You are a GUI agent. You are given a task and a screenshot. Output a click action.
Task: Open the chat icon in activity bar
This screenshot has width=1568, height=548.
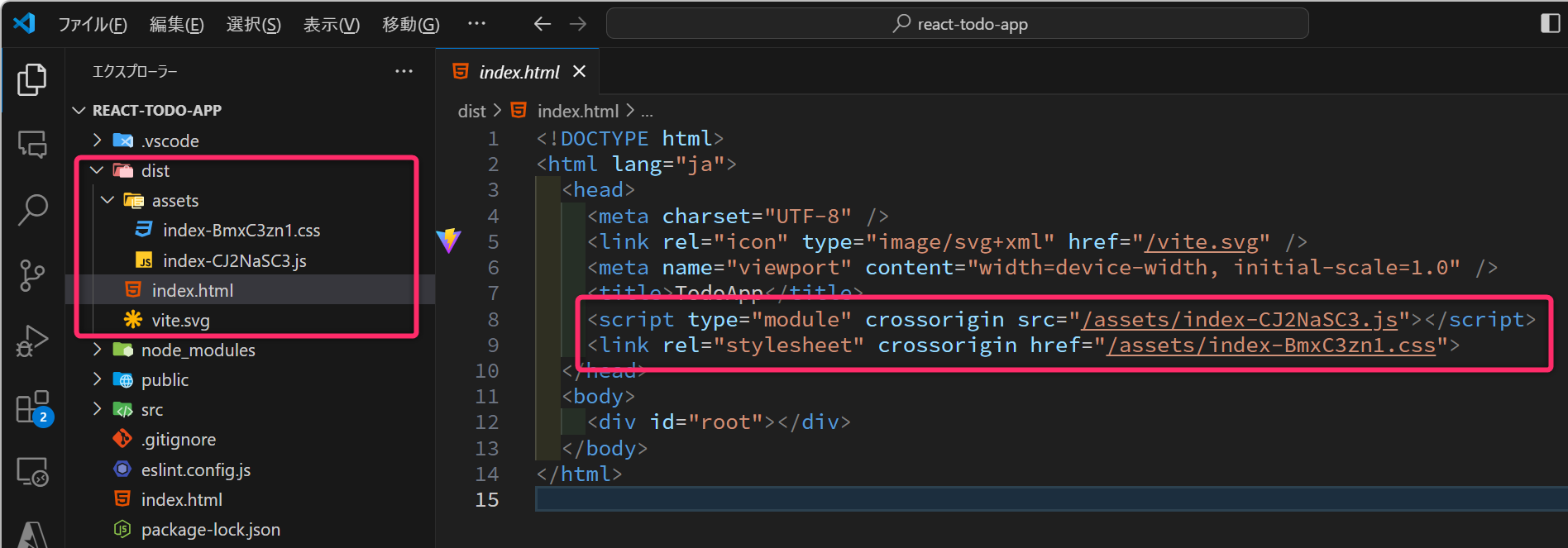pos(32,145)
